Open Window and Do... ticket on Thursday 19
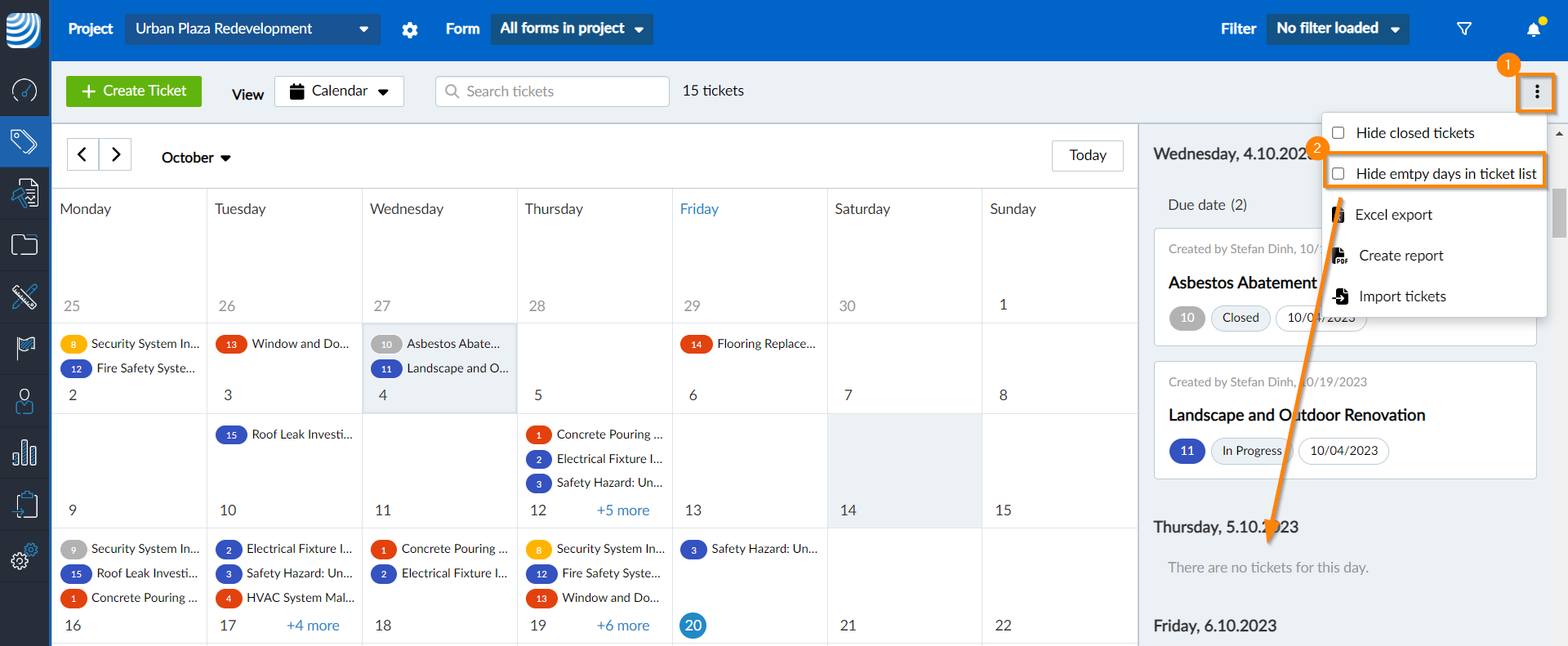1568x646 pixels. pos(595,598)
